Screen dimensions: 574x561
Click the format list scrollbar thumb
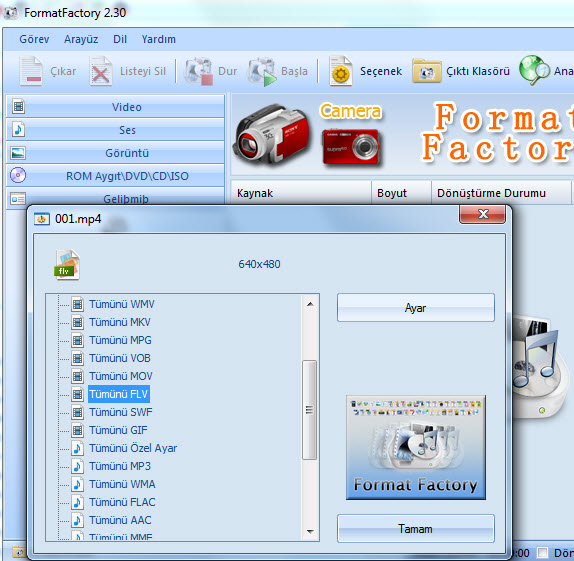pos(309,409)
